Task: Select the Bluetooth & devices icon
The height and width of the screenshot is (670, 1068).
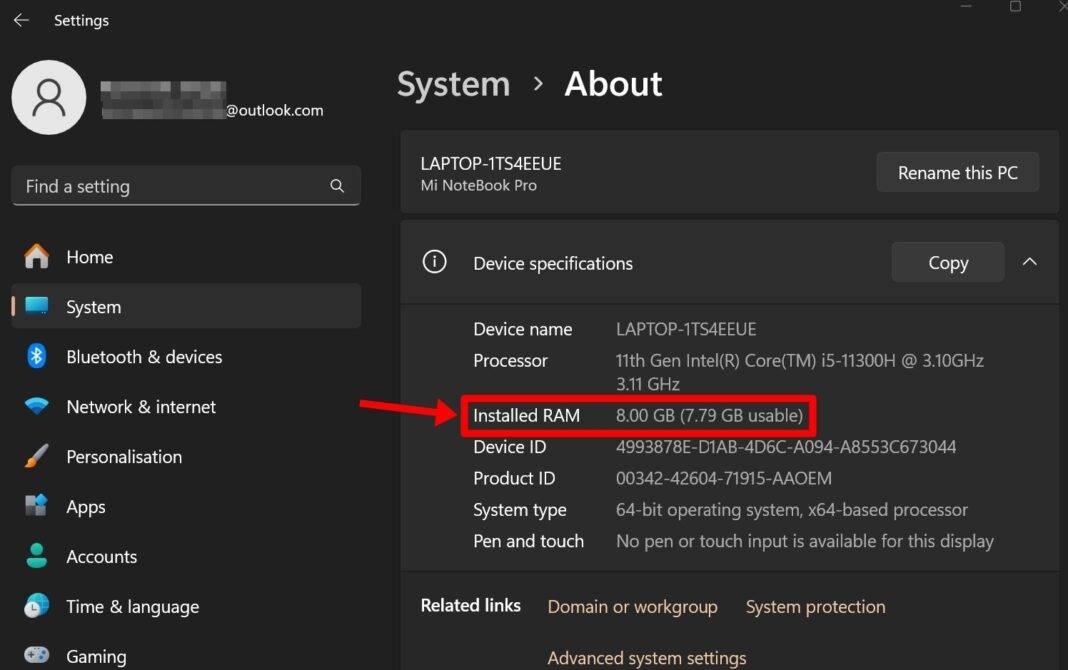Action: [x=36, y=357]
